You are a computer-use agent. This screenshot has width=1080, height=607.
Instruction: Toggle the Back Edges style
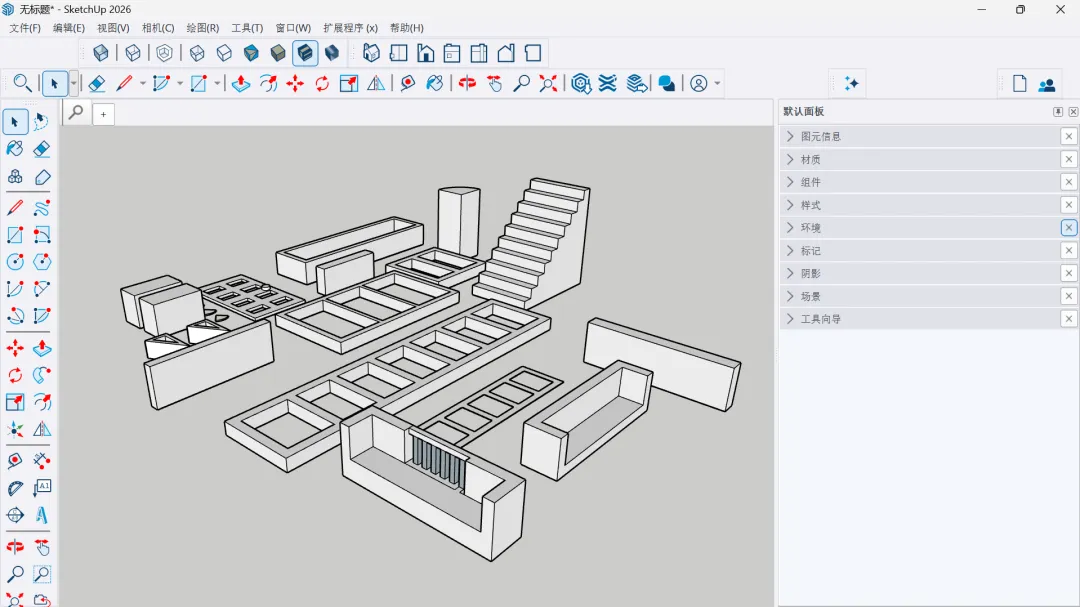[x=133, y=53]
